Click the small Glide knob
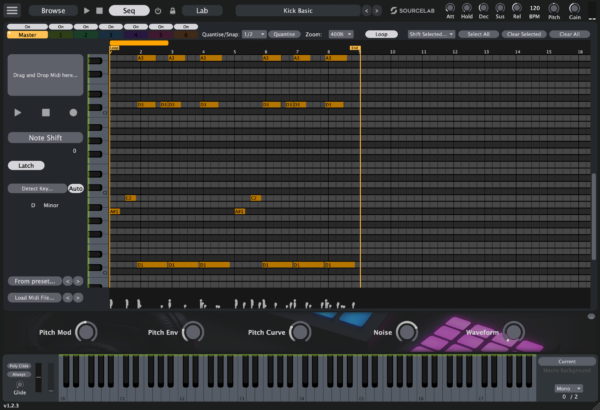 point(20,384)
